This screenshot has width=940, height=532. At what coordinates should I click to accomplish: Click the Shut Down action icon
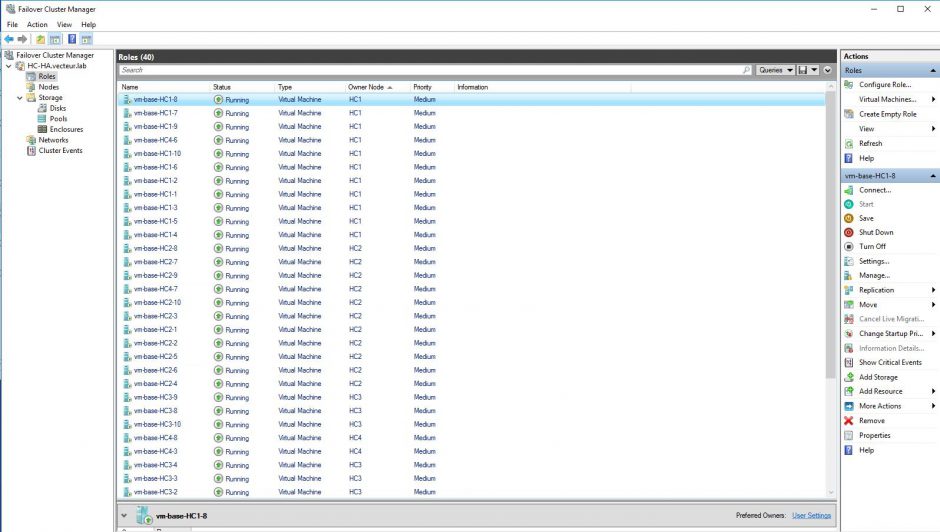(x=849, y=232)
